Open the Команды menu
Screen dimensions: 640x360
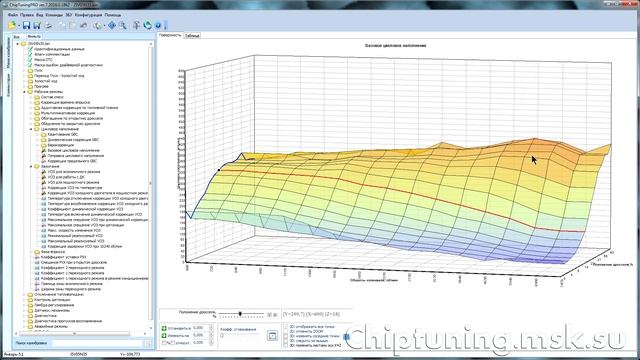(54, 15)
